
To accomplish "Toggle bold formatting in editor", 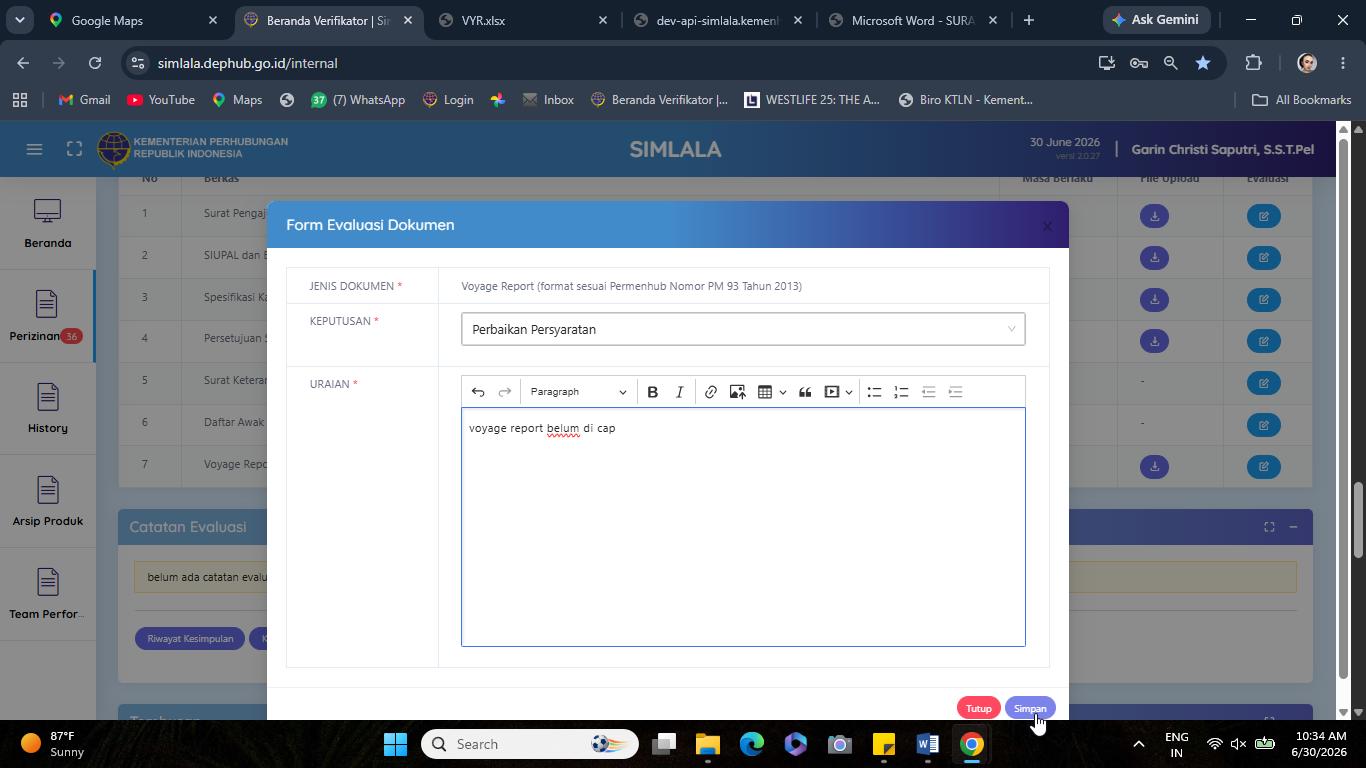I will [x=652, y=392].
